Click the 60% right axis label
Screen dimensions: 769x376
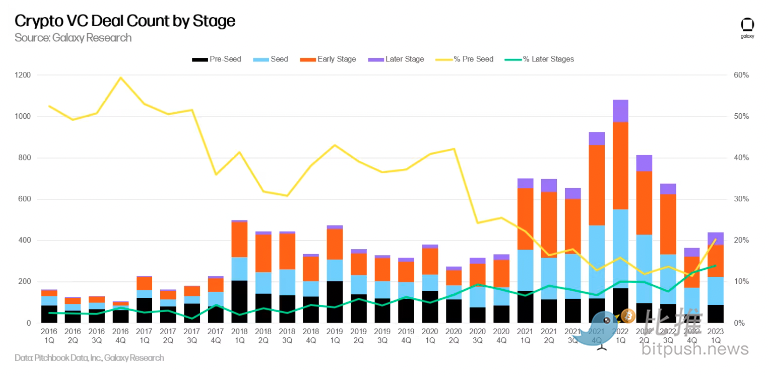click(741, 75)
